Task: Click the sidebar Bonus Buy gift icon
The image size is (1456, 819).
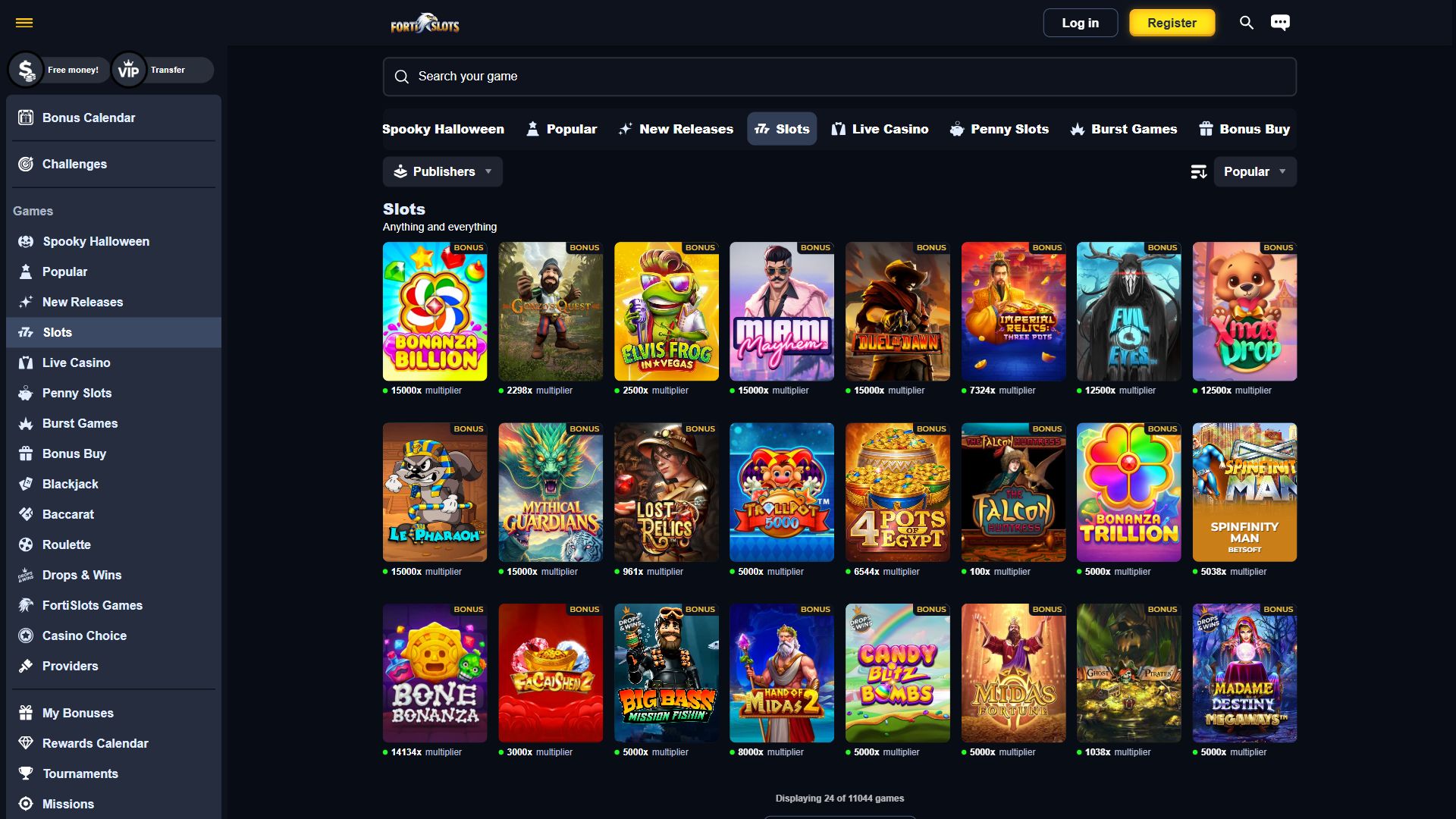Action: pos(26,453)
